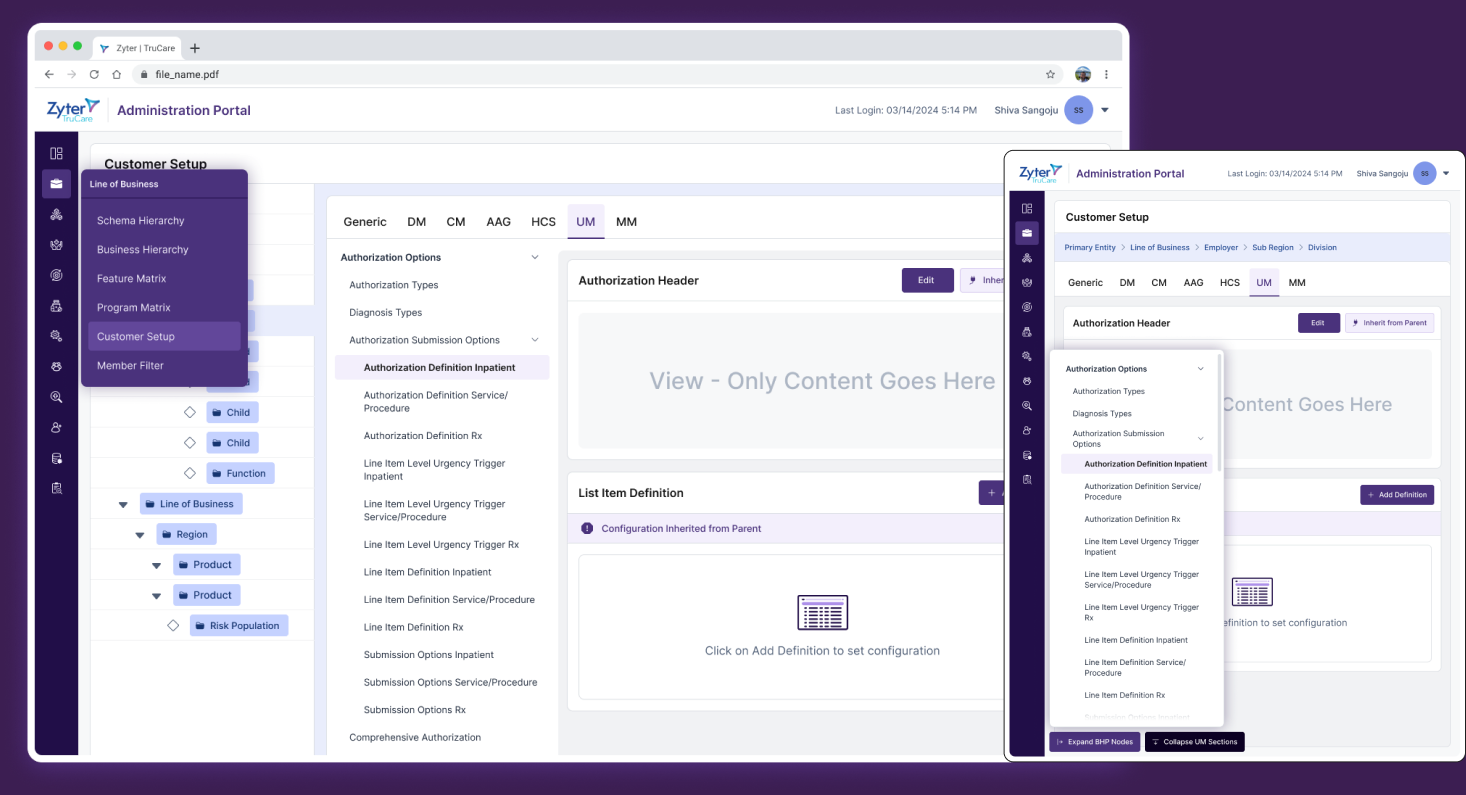Click Employer breadcrumb link in tablet window
This screenshot has height=795, width=1466.
click(x=1221, y=247)
